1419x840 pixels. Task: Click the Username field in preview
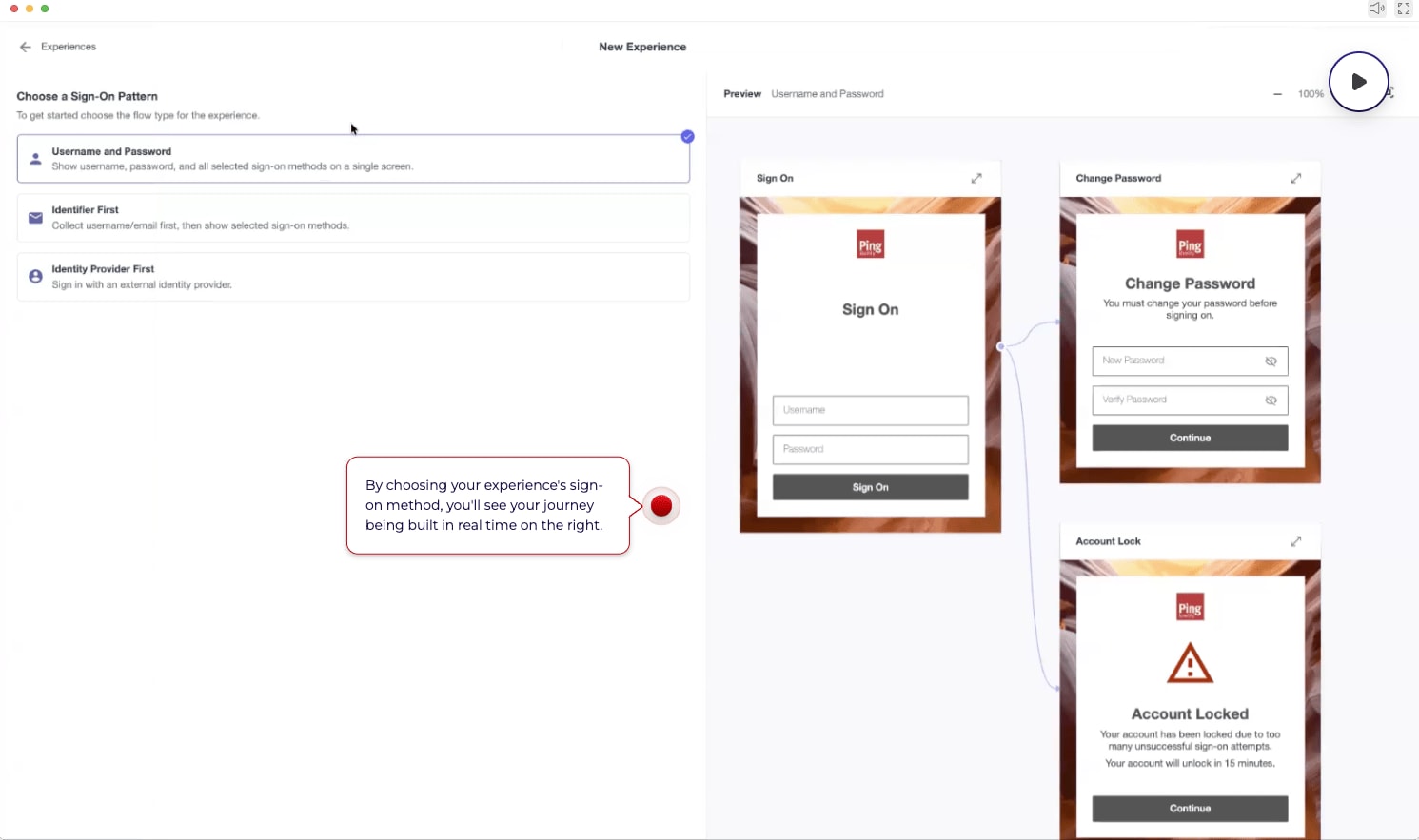(871, 410)
